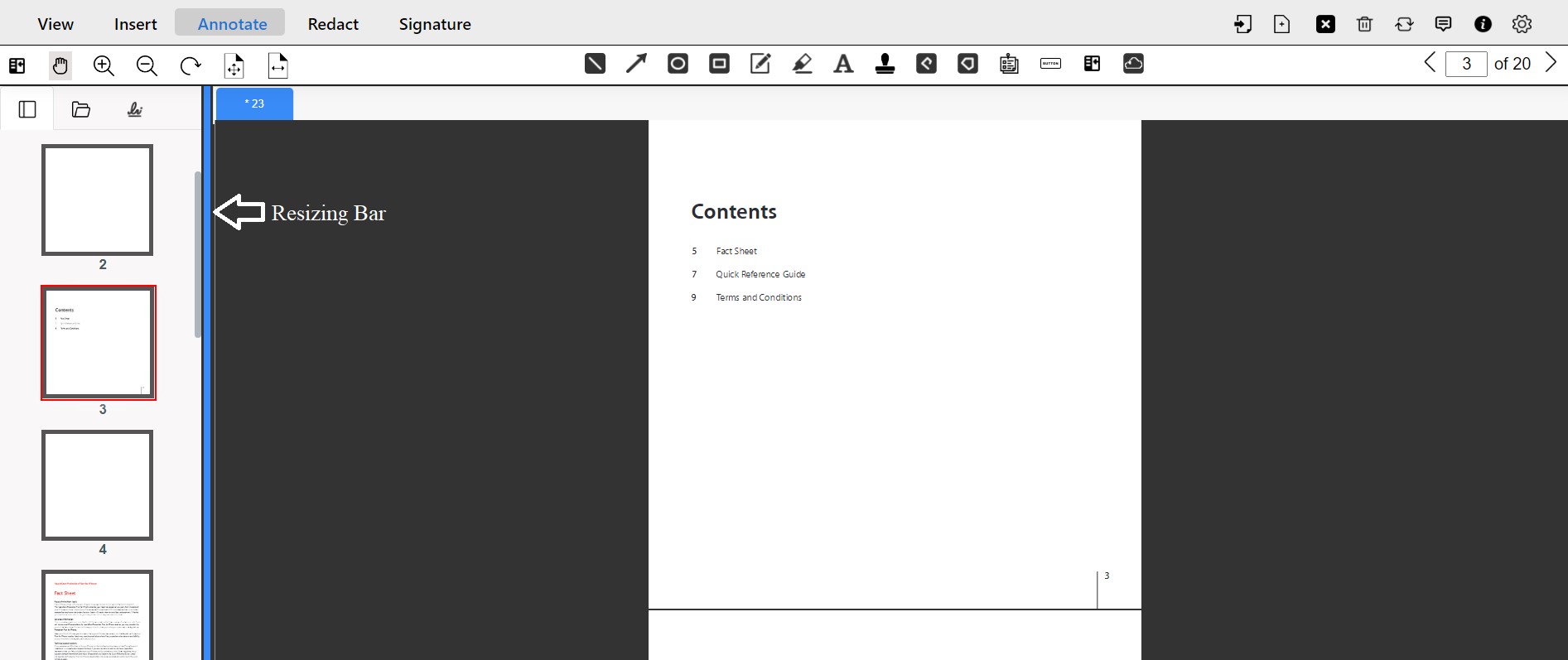Click the refresh sync arrows icon
The width and height of the screenshot is (1568, 660).
(x=1404, y=24)
